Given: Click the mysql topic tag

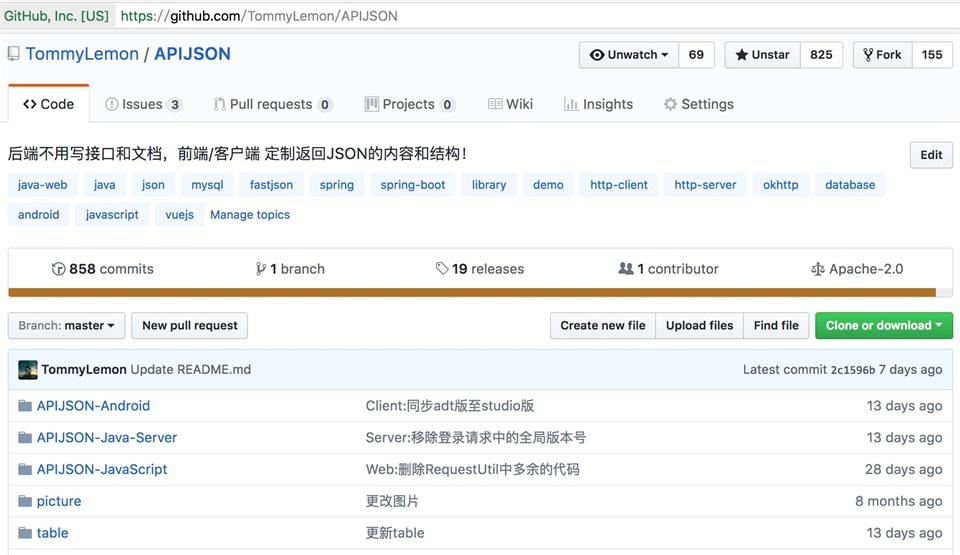Looking at the screenshot, I should (x=207, y=184).
